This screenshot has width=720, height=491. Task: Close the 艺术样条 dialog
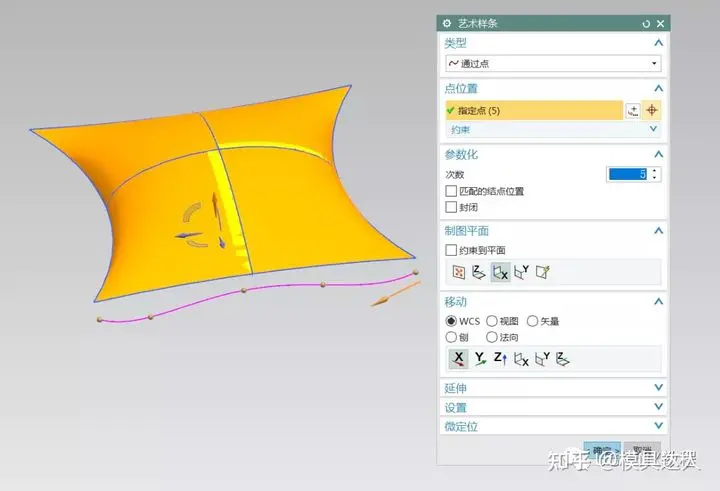pos(660,23)
